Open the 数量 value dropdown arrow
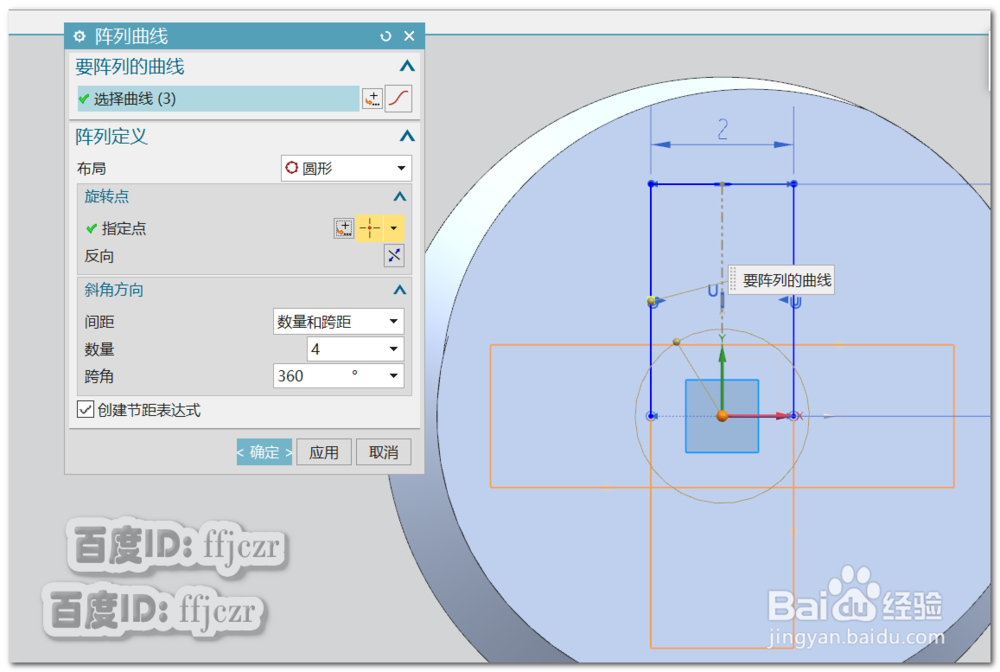 pyautogui.click(x=393, y=349)
